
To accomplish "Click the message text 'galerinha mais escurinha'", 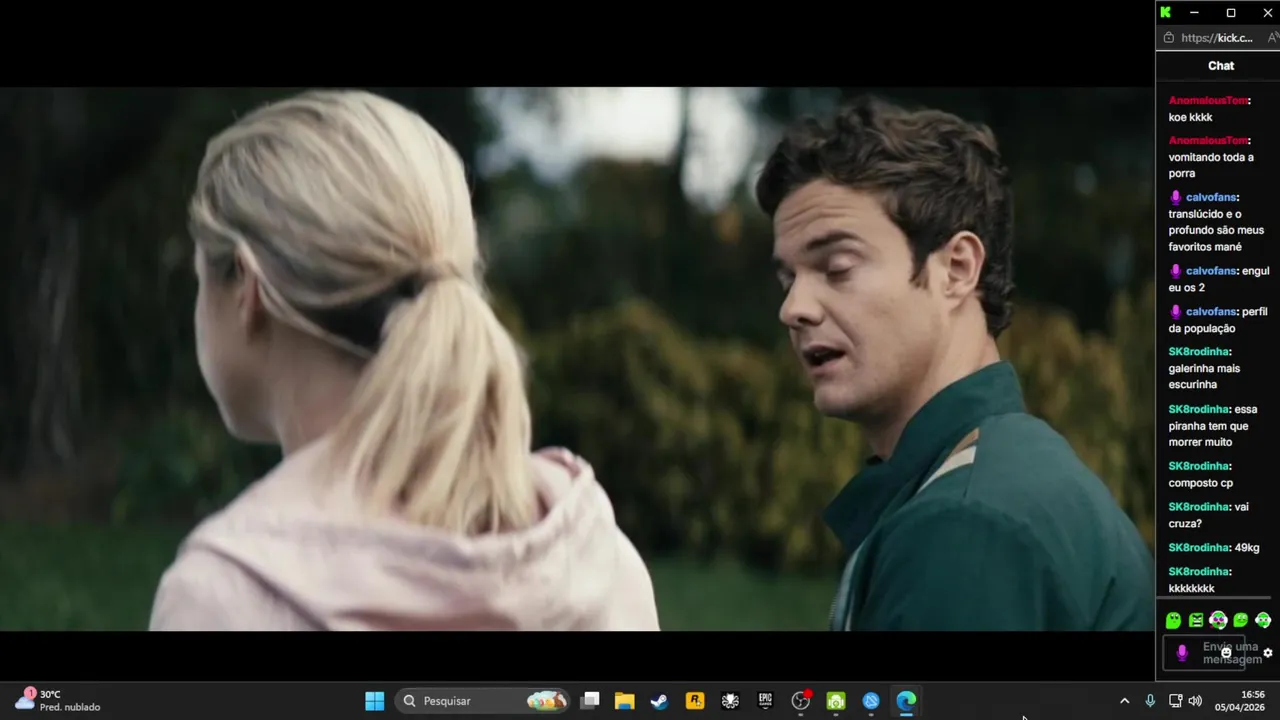I will (1204, 376).
